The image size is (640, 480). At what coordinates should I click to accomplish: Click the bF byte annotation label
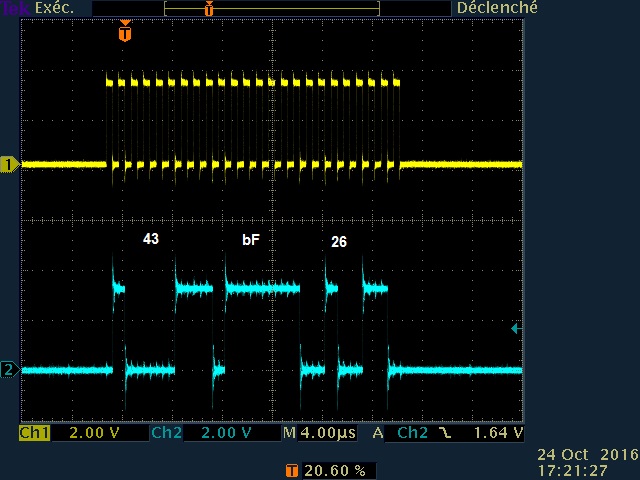pyautogui.click(x=251, y=240)
